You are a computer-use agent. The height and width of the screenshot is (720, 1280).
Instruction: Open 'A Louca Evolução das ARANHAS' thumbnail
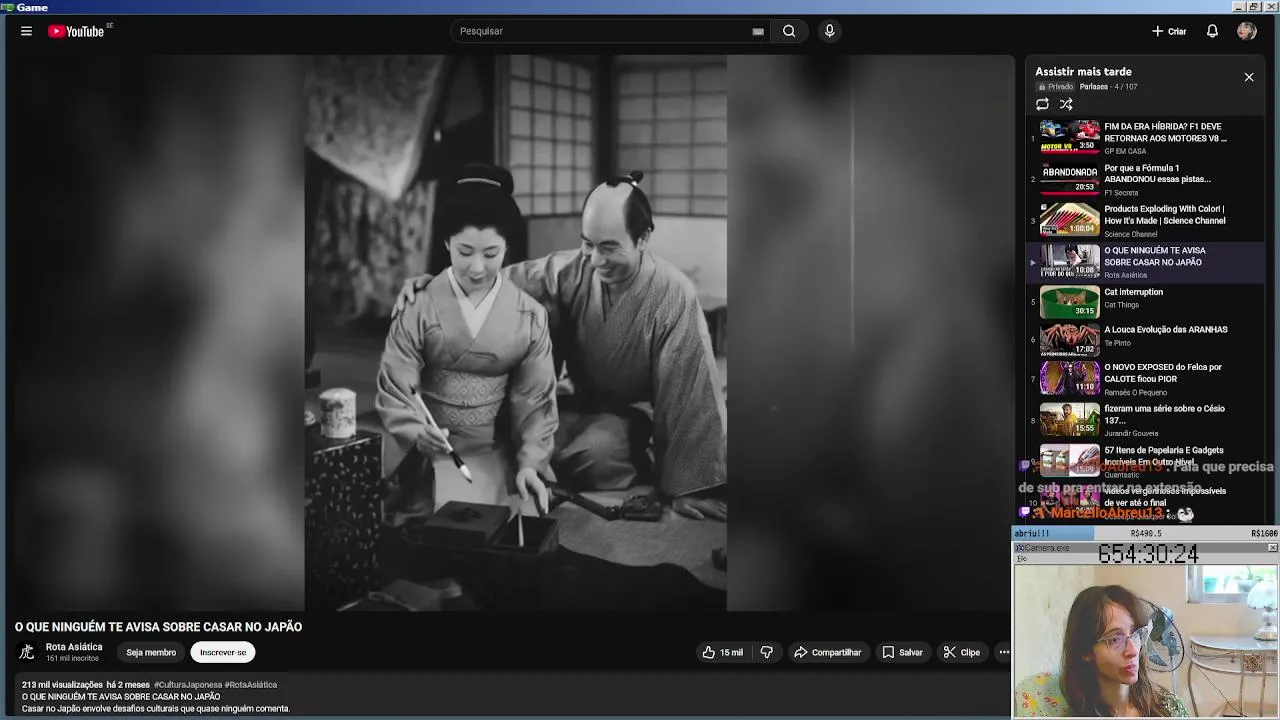click(x=1069, y=340)
